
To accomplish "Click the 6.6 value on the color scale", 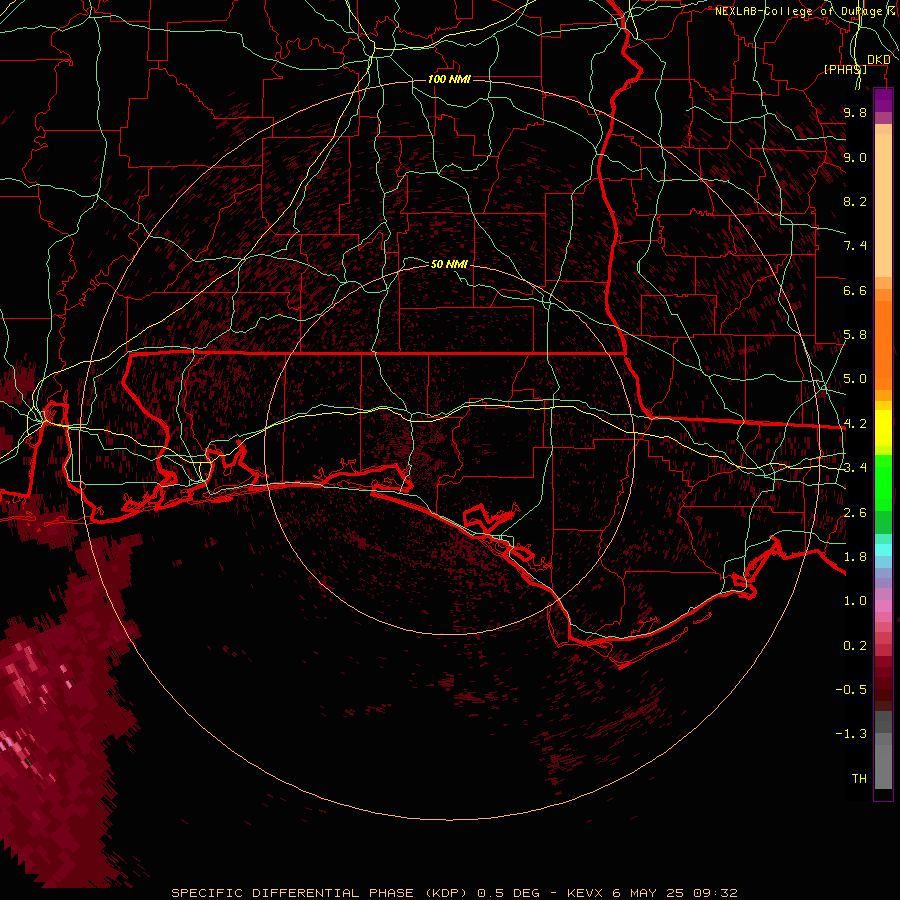I will click(855, 290).
